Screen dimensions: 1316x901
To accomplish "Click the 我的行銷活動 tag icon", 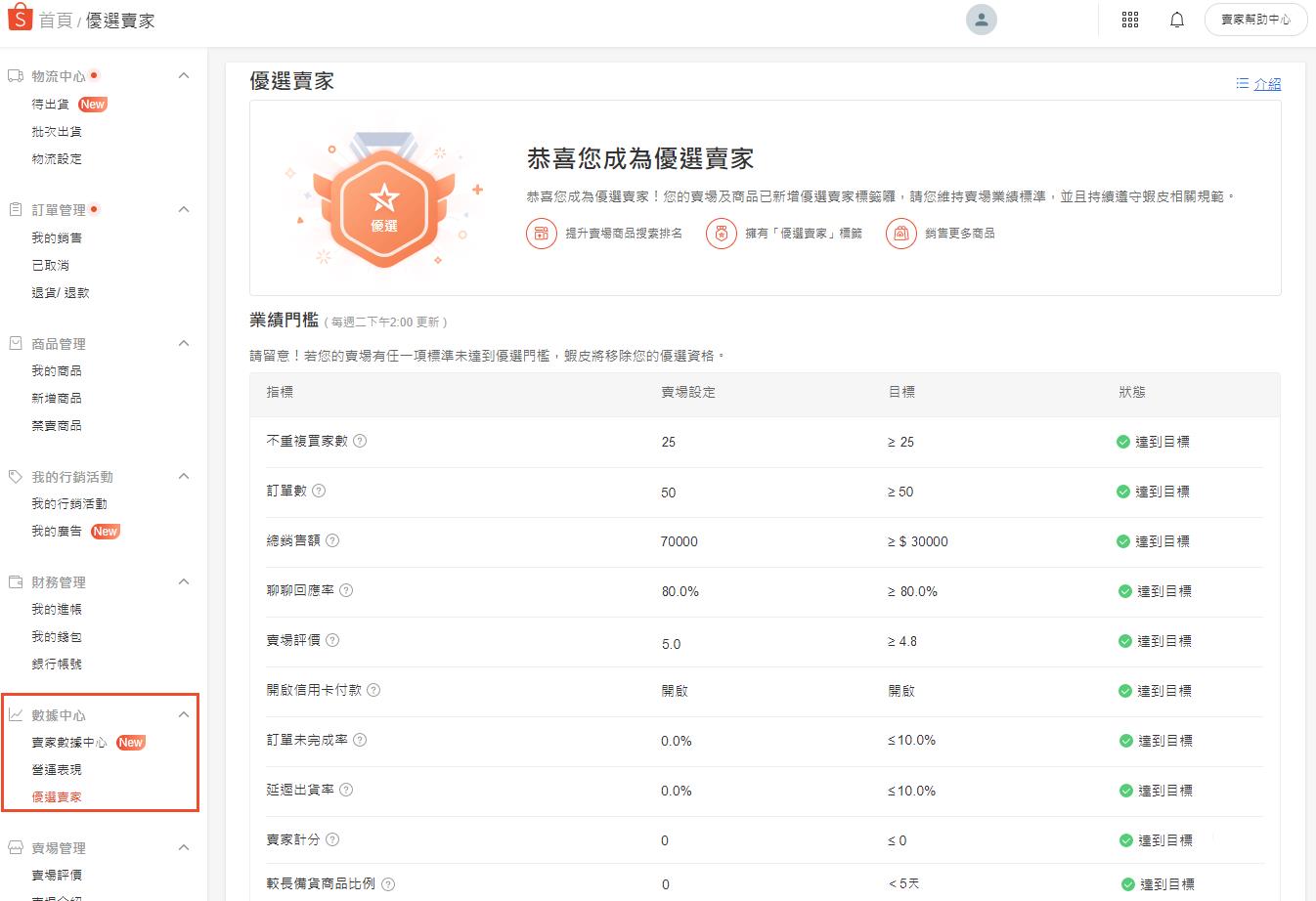I will (x=16, y=477).
